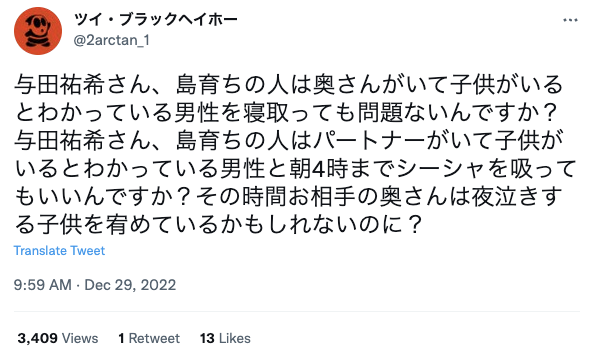Translate the tweet with Translate Tweet
This screenshot has height=361, width=594.
pos(59,250)
